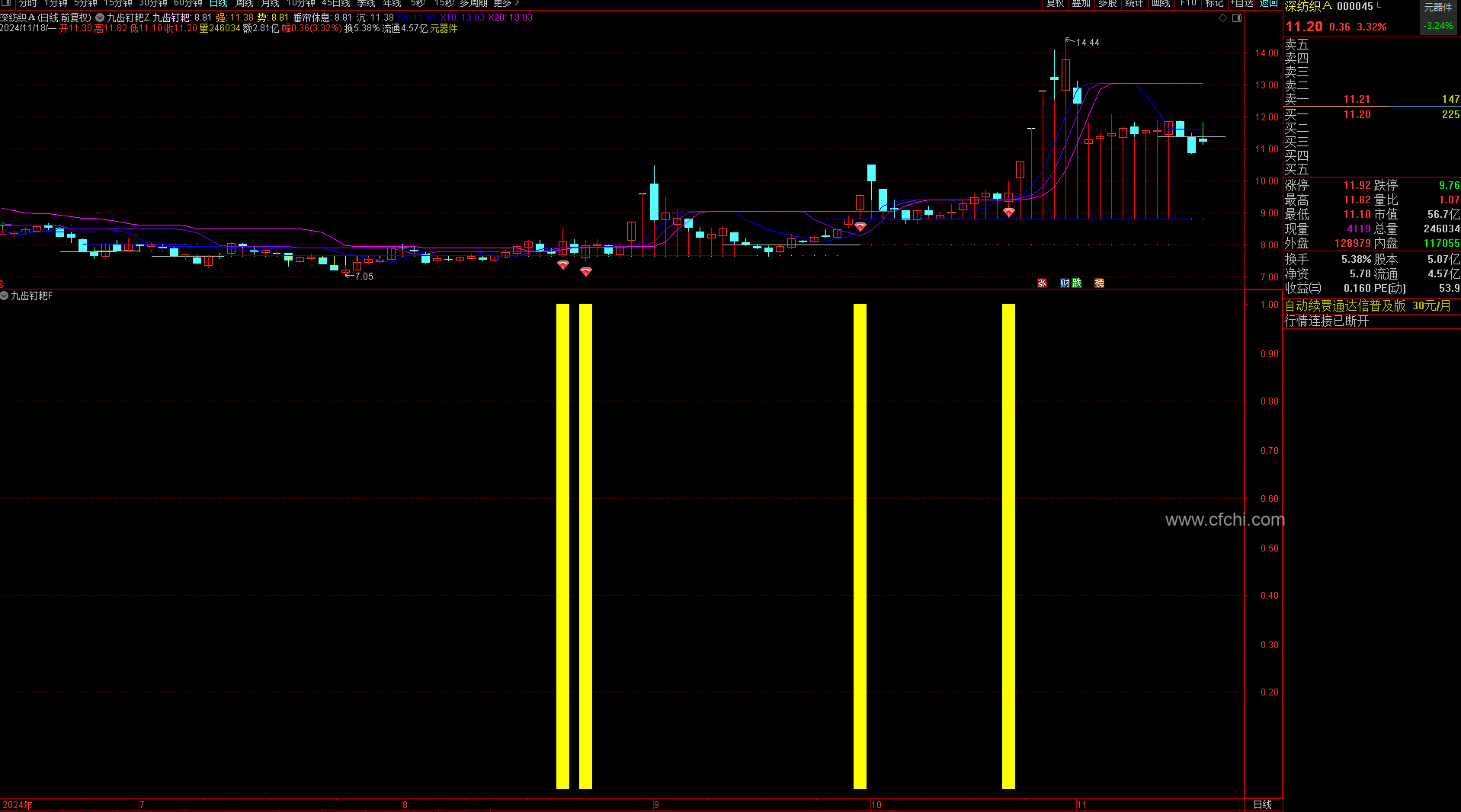Click the 榜 marker icon on the chart
The width and height of the screenshot is (1461, 812).
coord(1100,283)
